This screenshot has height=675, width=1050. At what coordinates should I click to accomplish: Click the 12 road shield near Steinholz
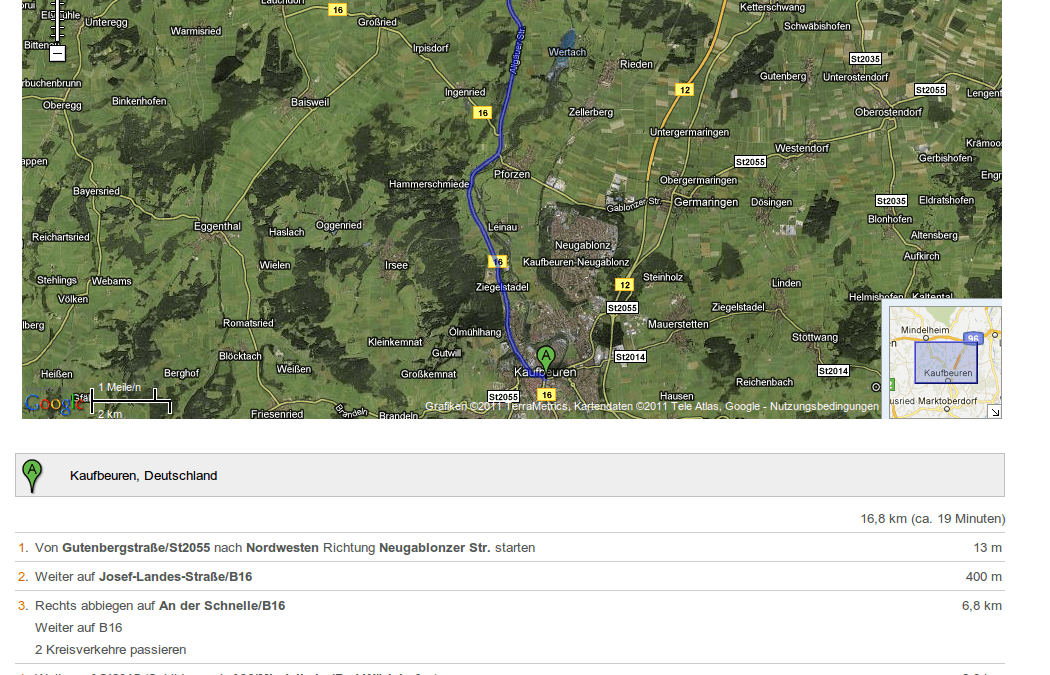(625, 285)
